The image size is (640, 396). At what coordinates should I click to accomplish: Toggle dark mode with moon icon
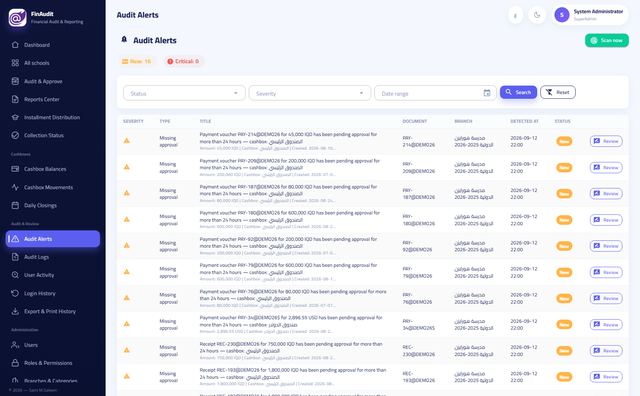pyautogui.click(x=537, y=16)
